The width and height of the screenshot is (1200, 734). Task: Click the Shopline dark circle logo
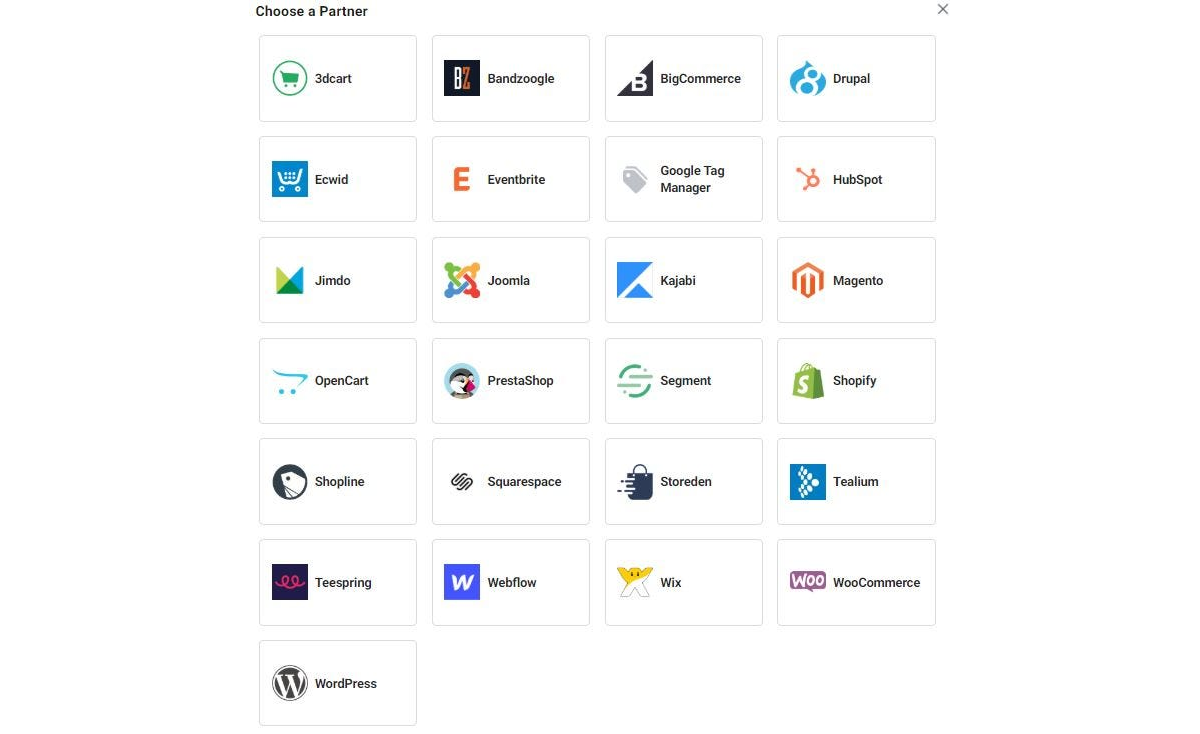(290, 482)
